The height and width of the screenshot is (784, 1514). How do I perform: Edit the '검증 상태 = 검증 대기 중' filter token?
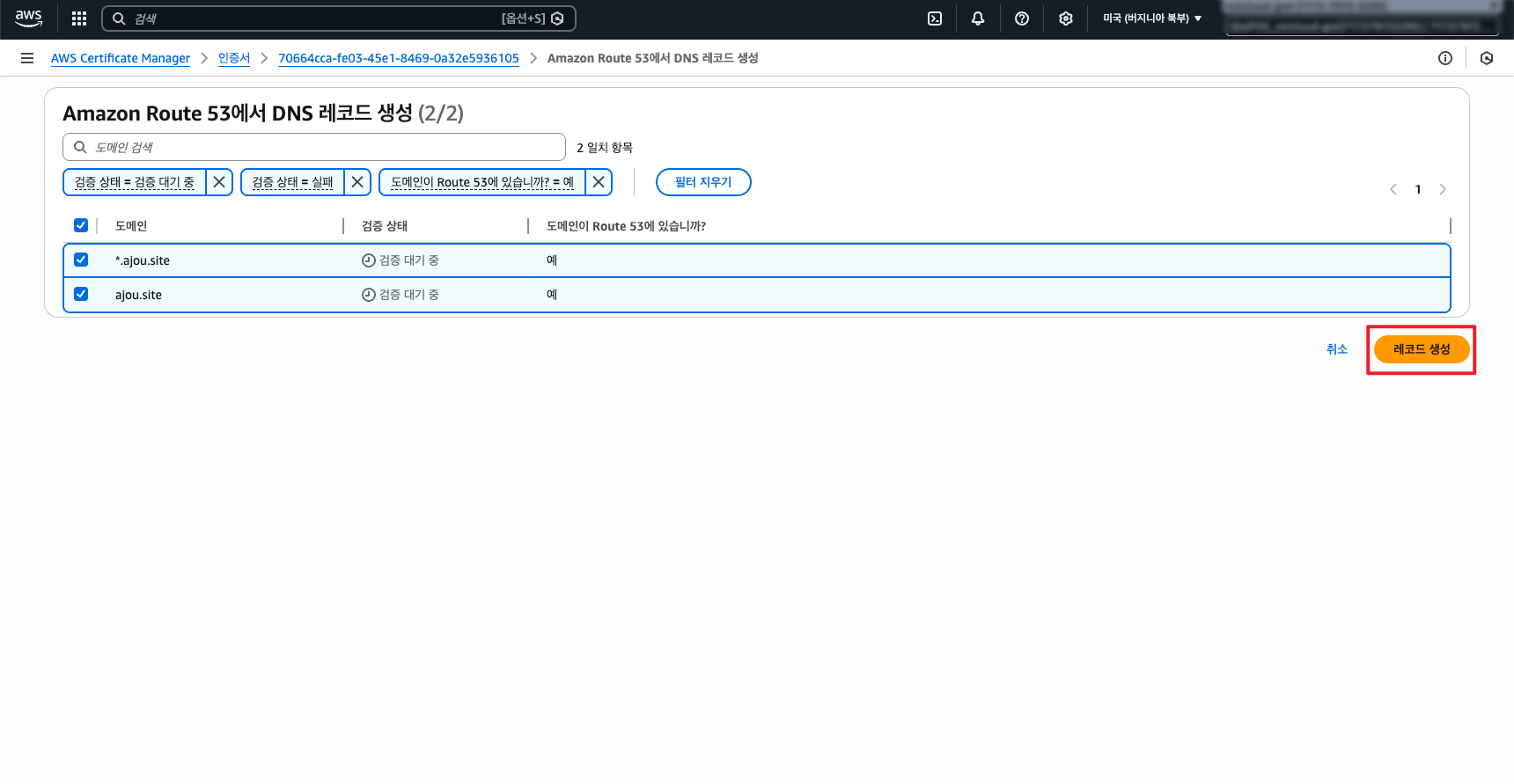click(135, 182)
